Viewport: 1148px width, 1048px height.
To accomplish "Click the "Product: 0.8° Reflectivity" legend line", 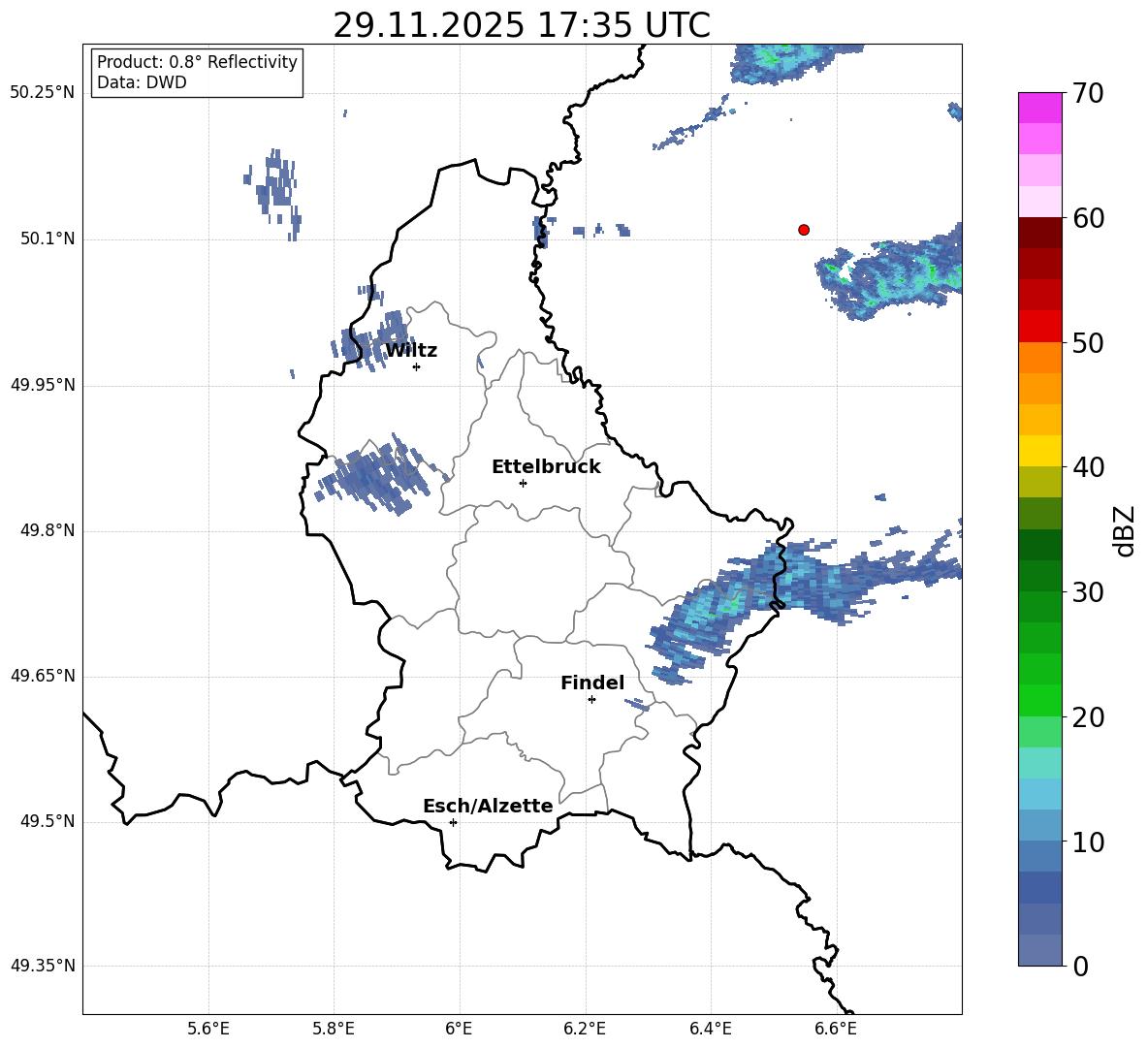I will coord(197,61).
